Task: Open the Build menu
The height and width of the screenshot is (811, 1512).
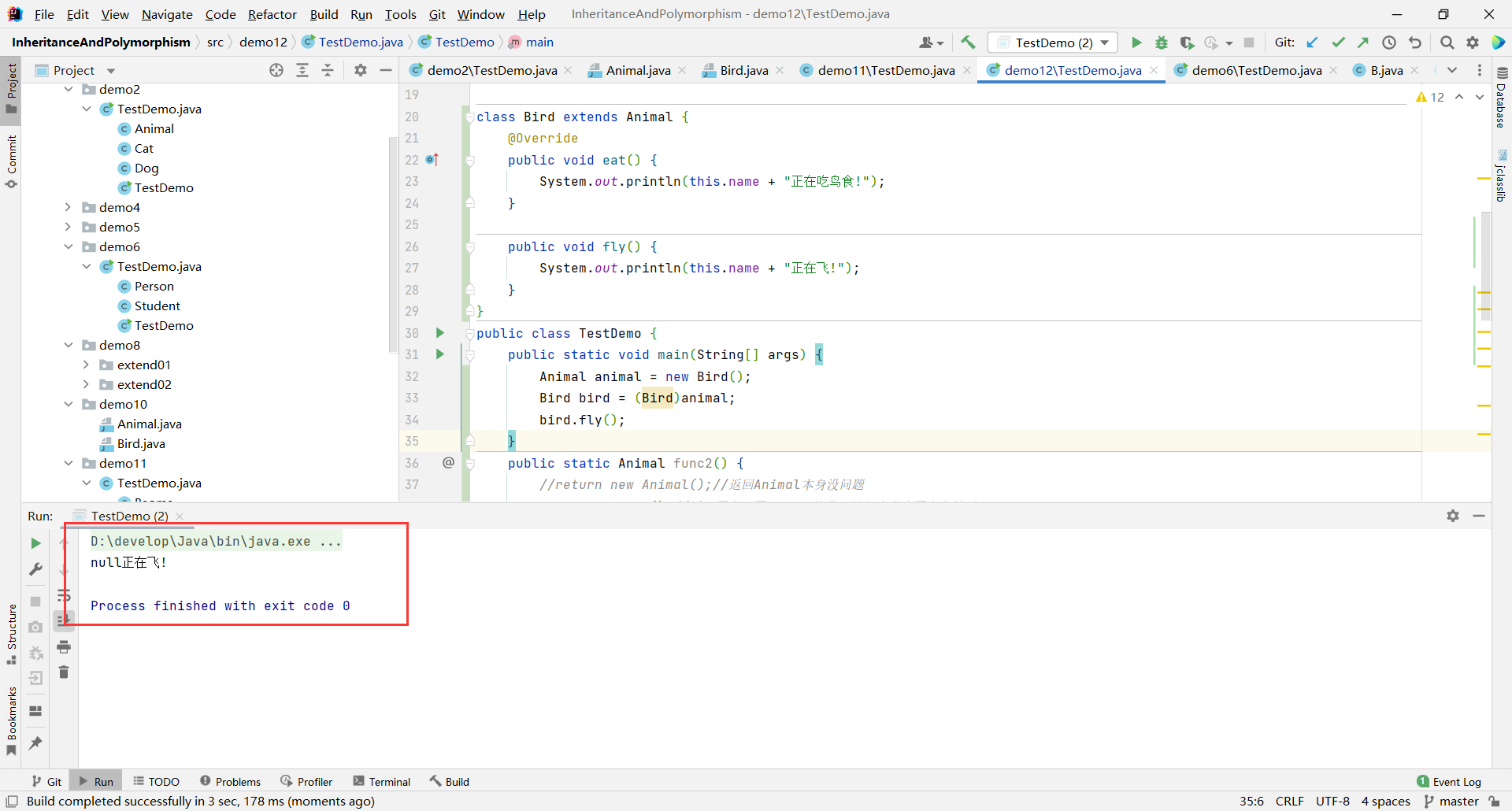Action: 324,14
